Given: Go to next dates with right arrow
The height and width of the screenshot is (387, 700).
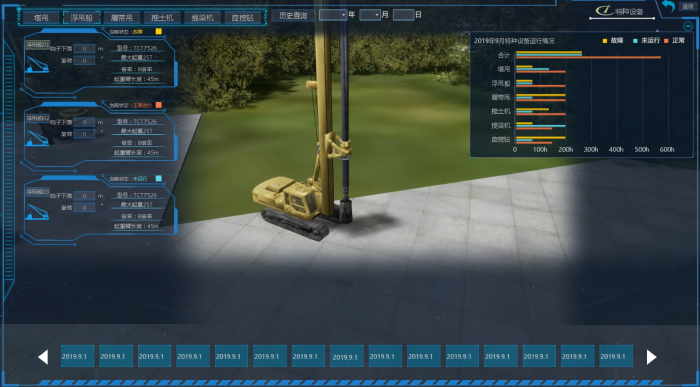Looking at the screenshot, I should 651,357.
